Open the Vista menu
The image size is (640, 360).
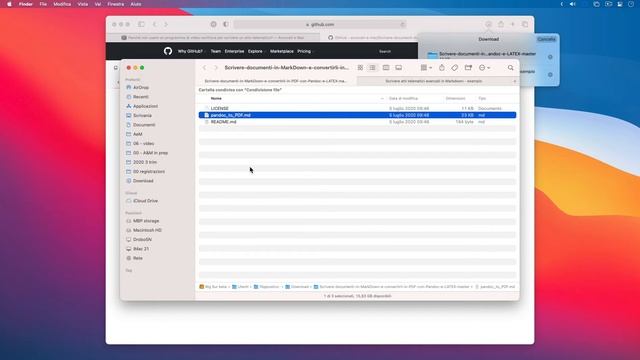click(x=83, y=4)
